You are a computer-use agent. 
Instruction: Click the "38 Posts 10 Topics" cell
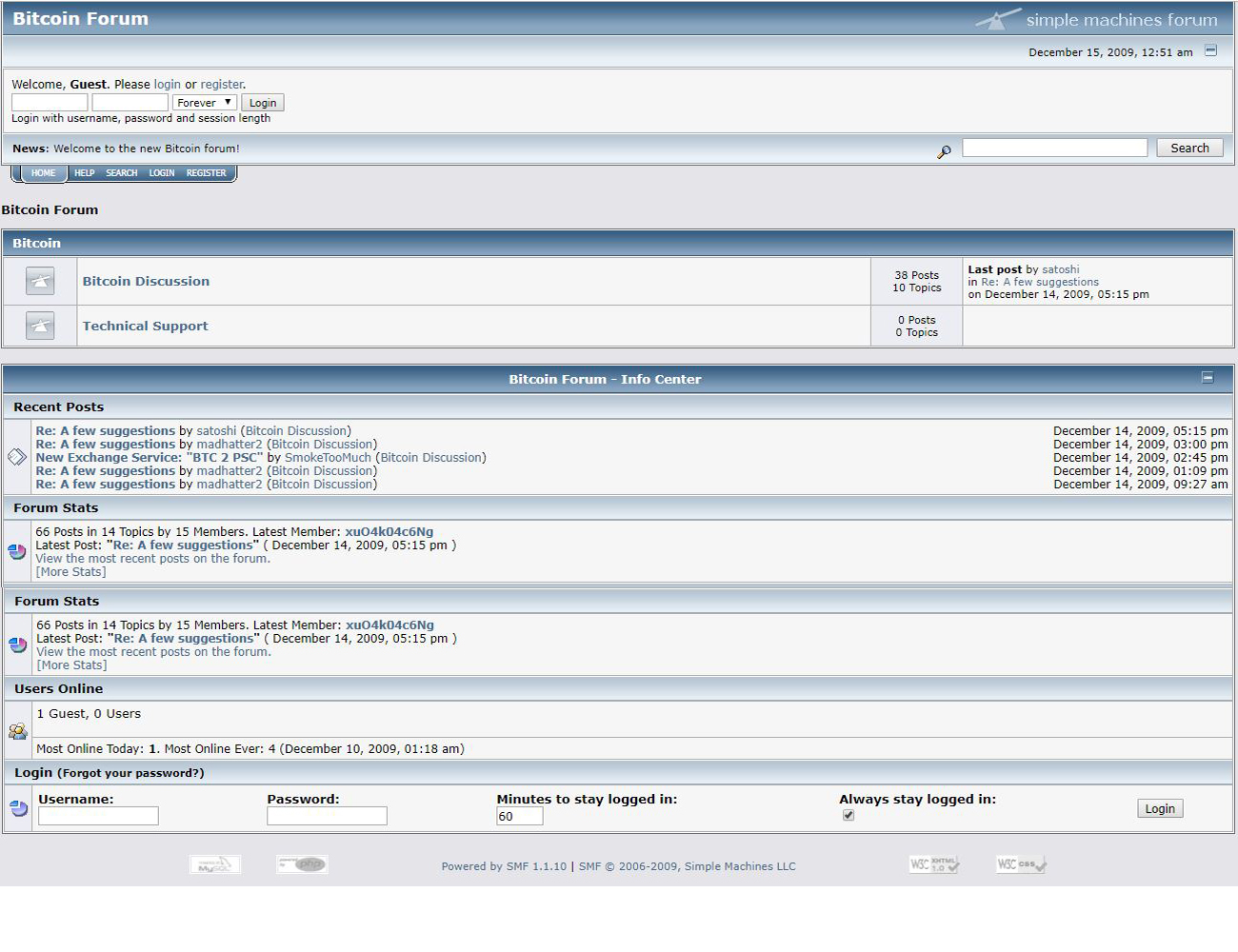pos(917,281)
